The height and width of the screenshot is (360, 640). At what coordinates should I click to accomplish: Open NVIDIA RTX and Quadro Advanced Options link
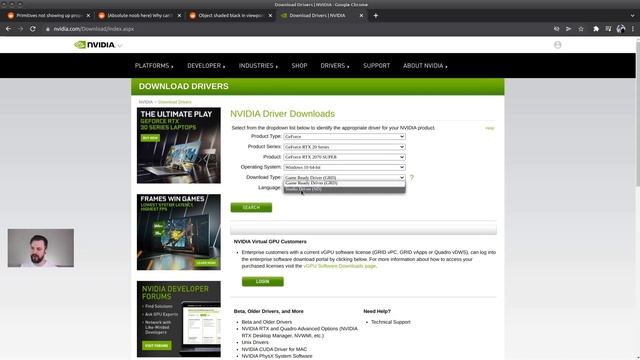299,332
